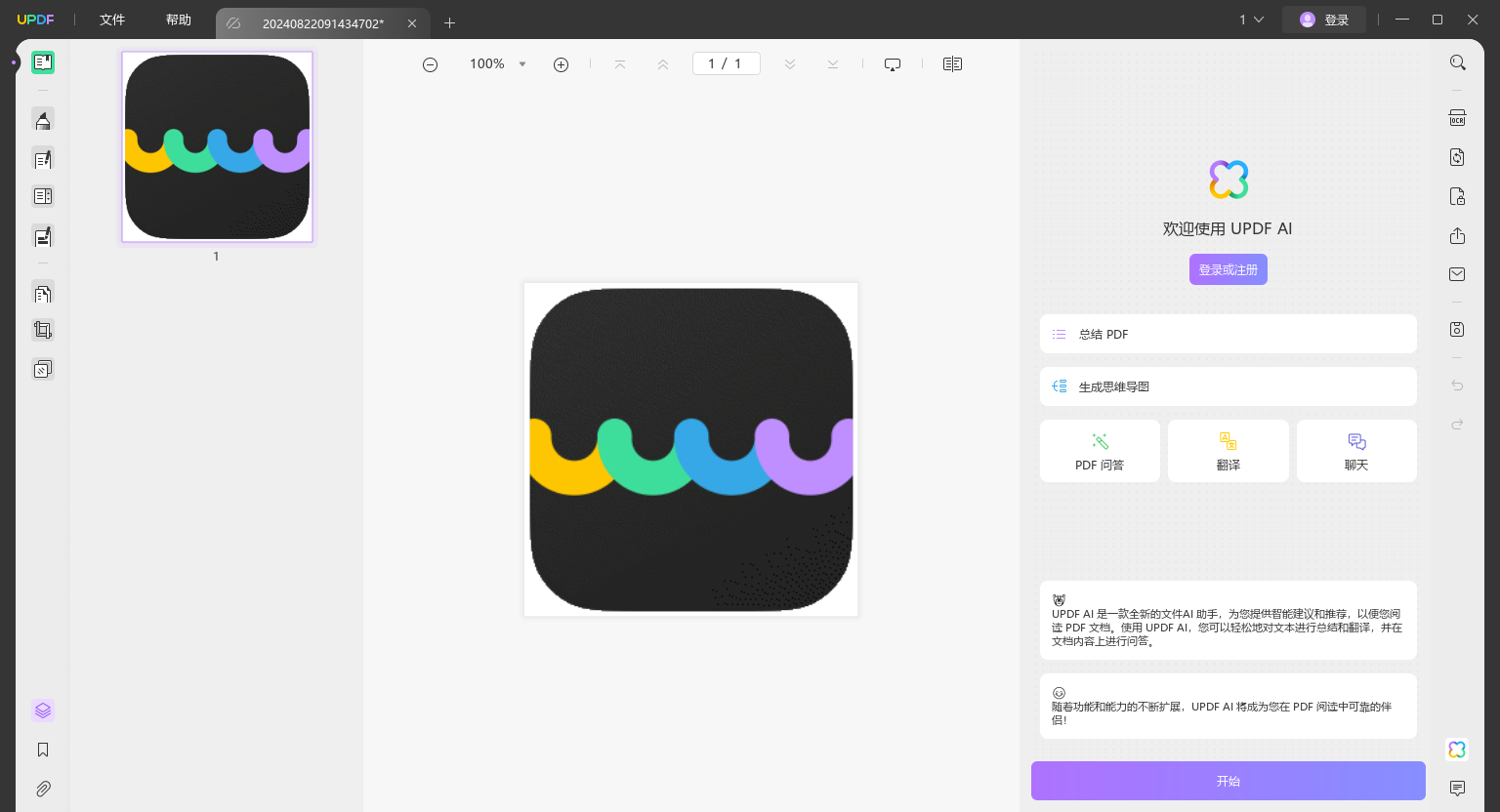
Task: Expand the 100% zoom level dropdown
Action: tap(522, 64)
